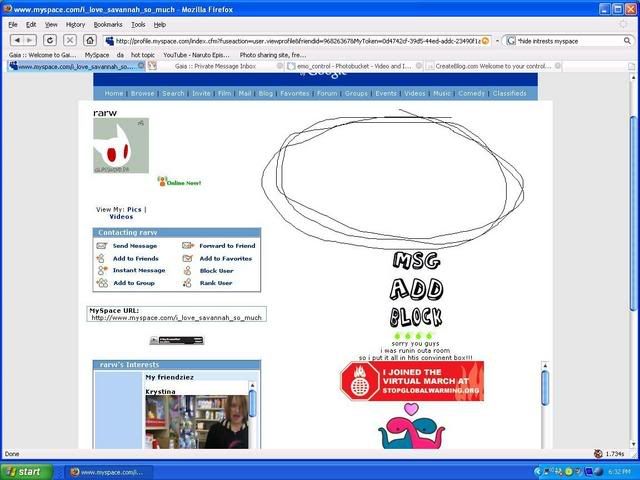The image size is (640, 480).
Task: Click the Stop loading X icon
Action: click(70, 40)
